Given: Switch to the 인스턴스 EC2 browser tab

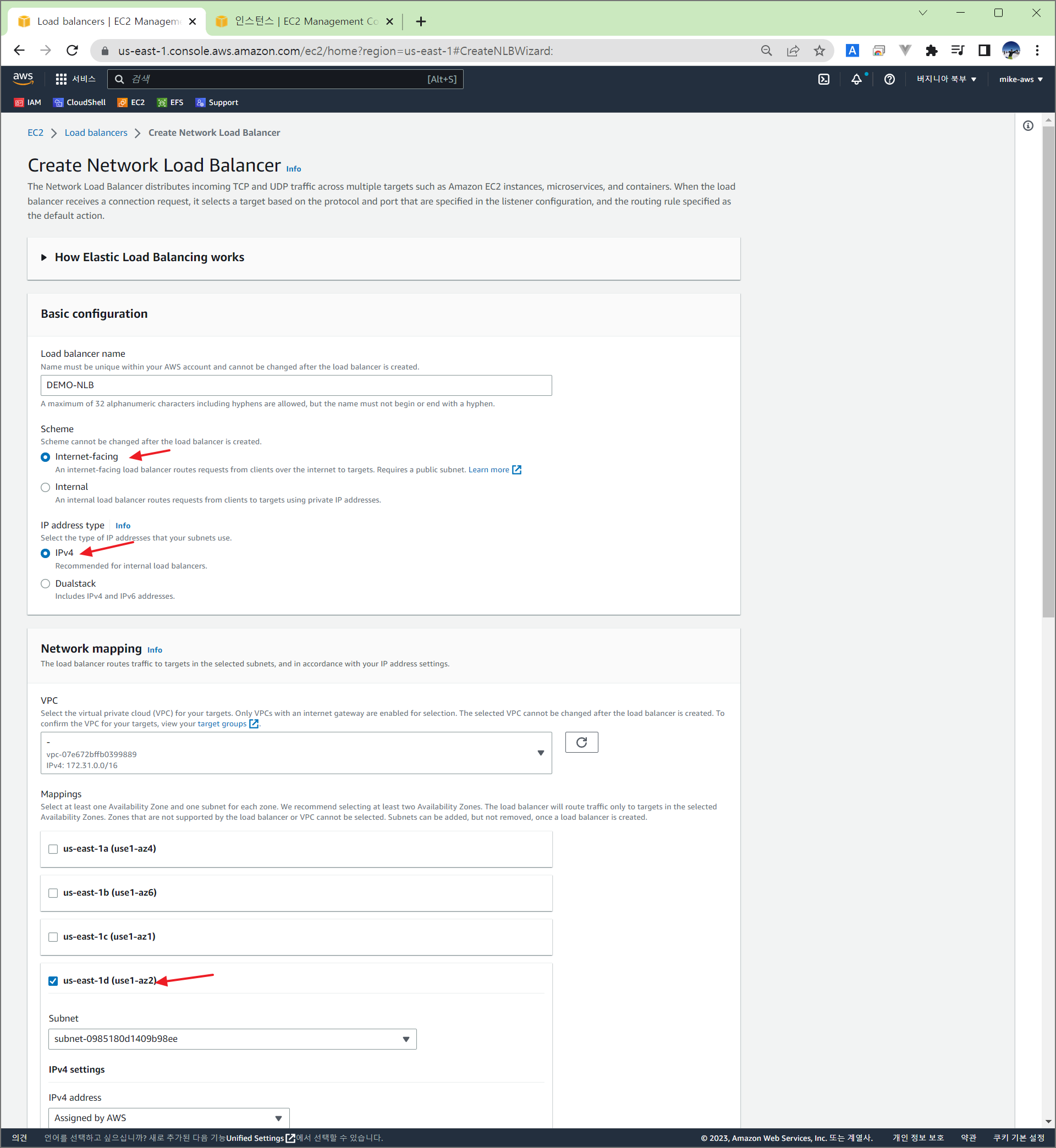Looking at the screenshot, I should tap(304, 21).
